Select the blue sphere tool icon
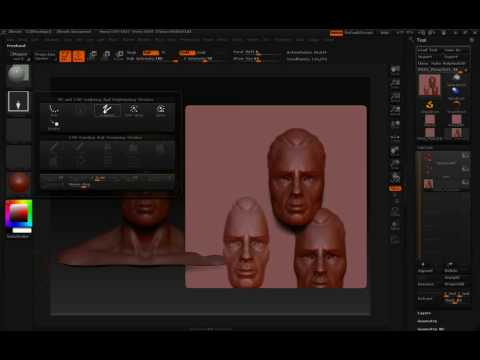480x360 pixels. [x=456, y=91]
